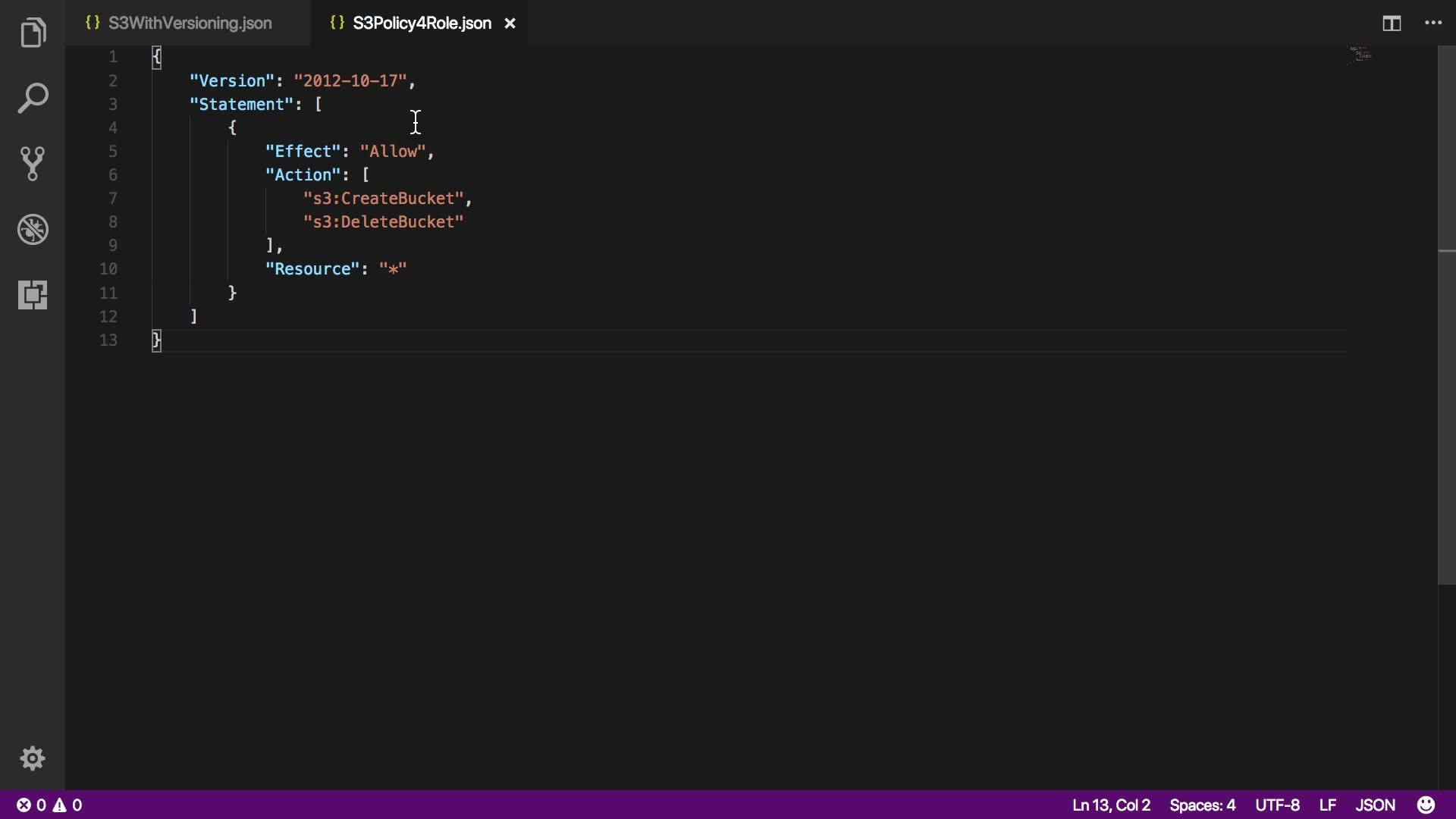Screen dimensions: 1456x819
Task: Click Ln 13, Col 2 indicator
Action: coord(1111,805)
